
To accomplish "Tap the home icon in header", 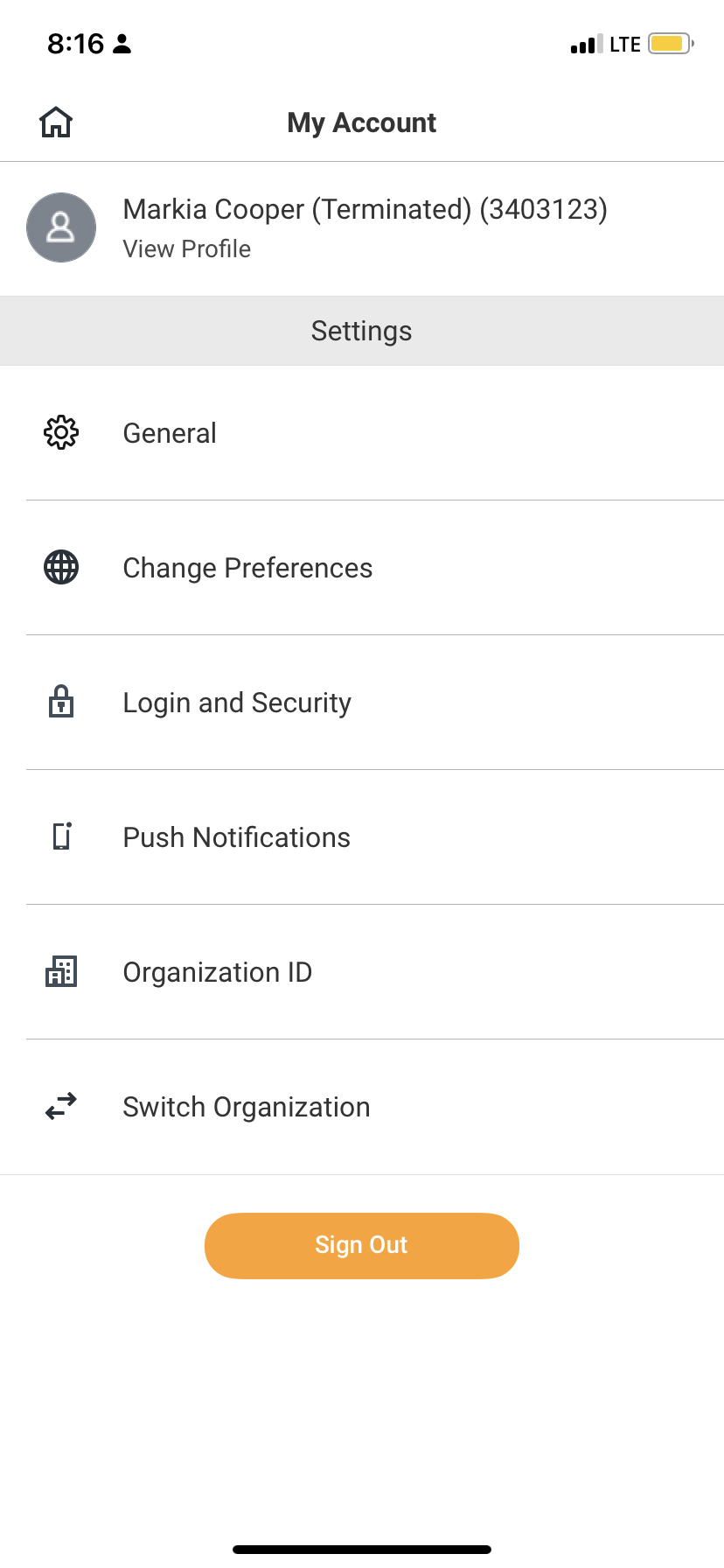I will [56, 122].
